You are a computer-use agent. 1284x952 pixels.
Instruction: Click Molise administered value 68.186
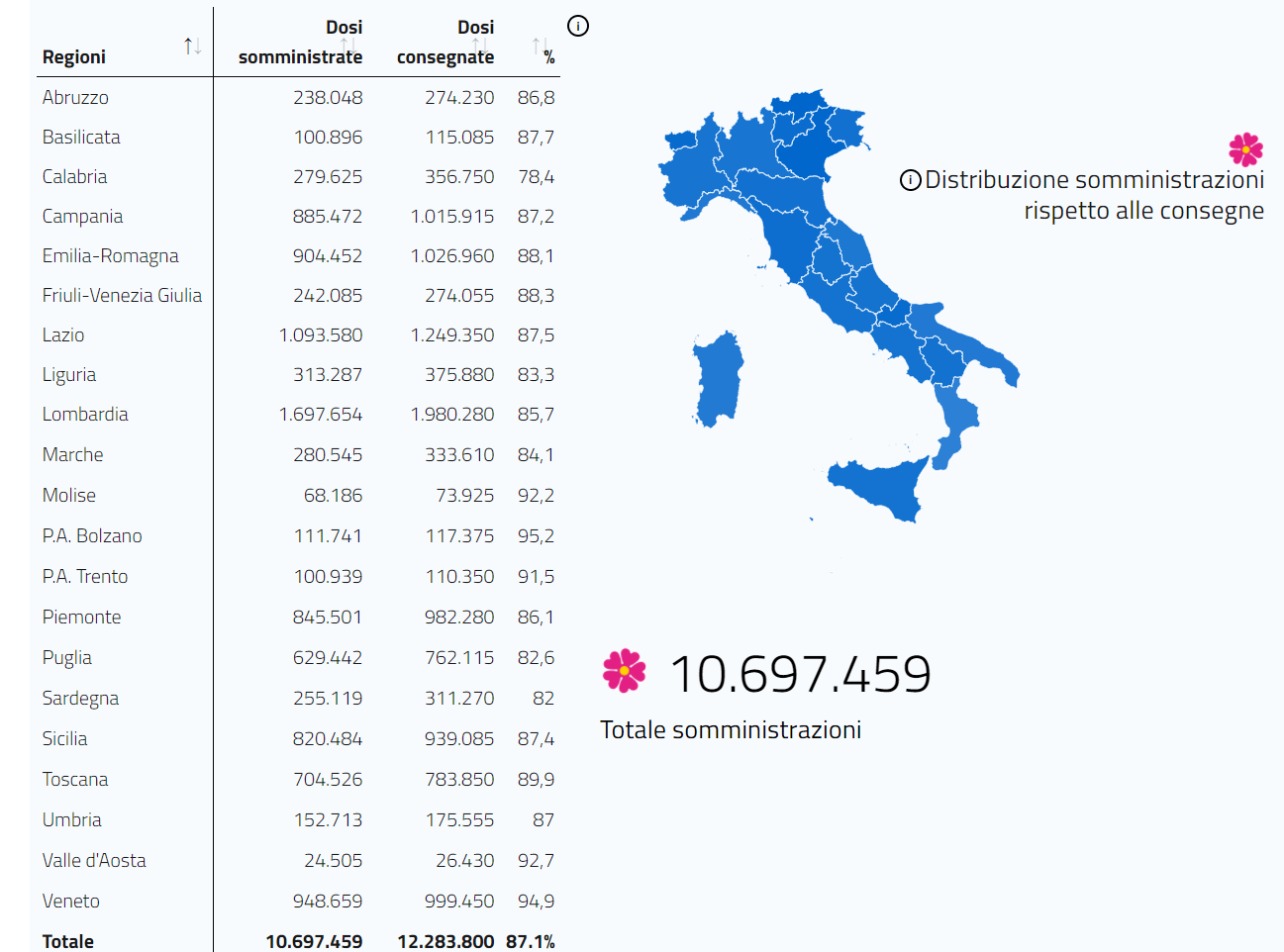click(x=333, y=495)
